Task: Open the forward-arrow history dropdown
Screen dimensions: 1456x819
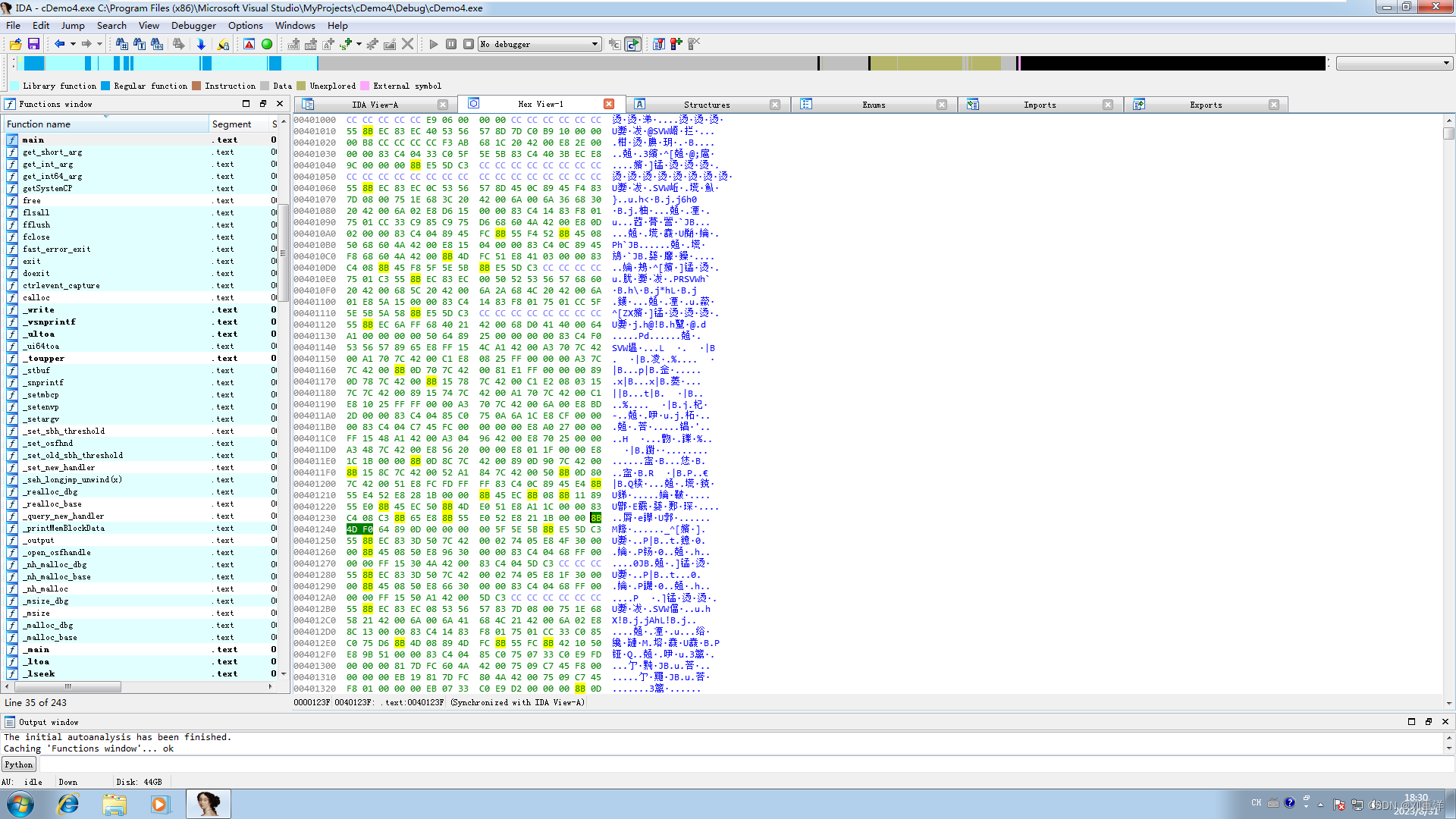Action: click(x=99, y=44)
